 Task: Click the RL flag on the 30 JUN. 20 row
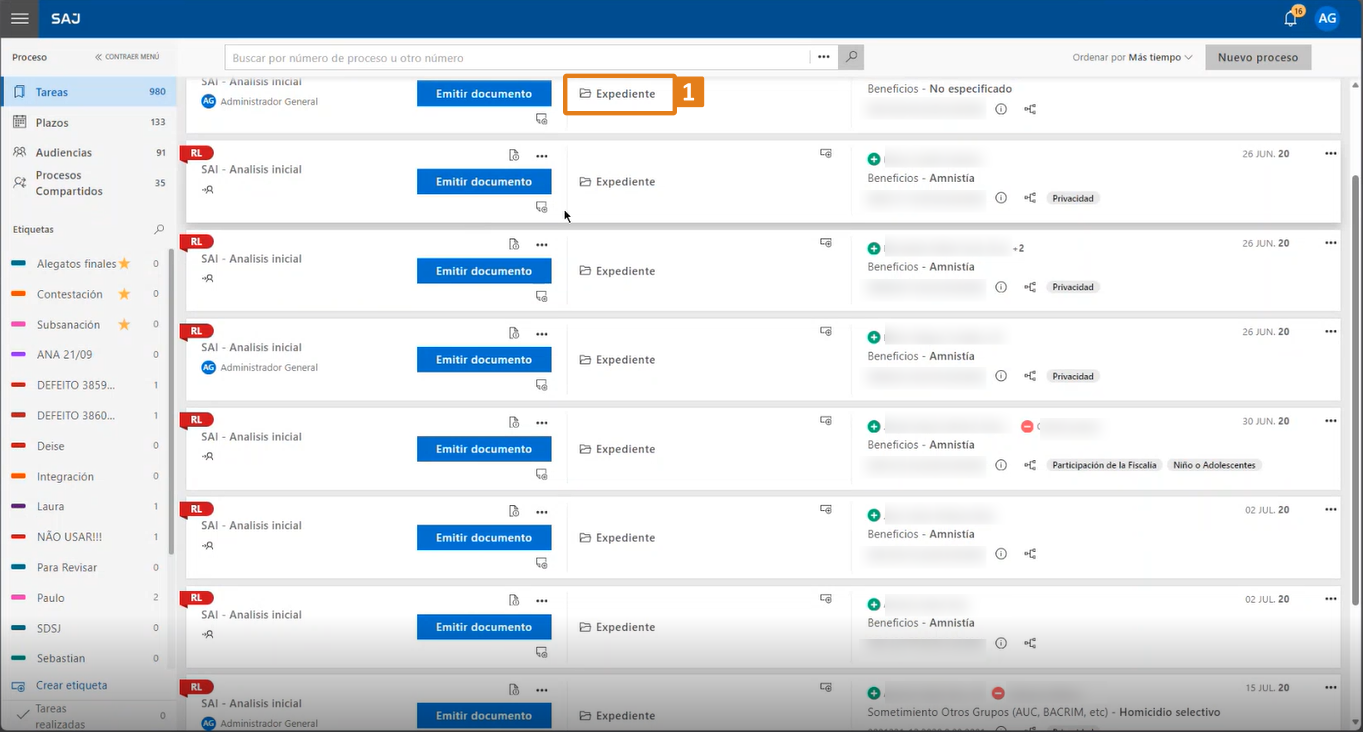point(196,420)
